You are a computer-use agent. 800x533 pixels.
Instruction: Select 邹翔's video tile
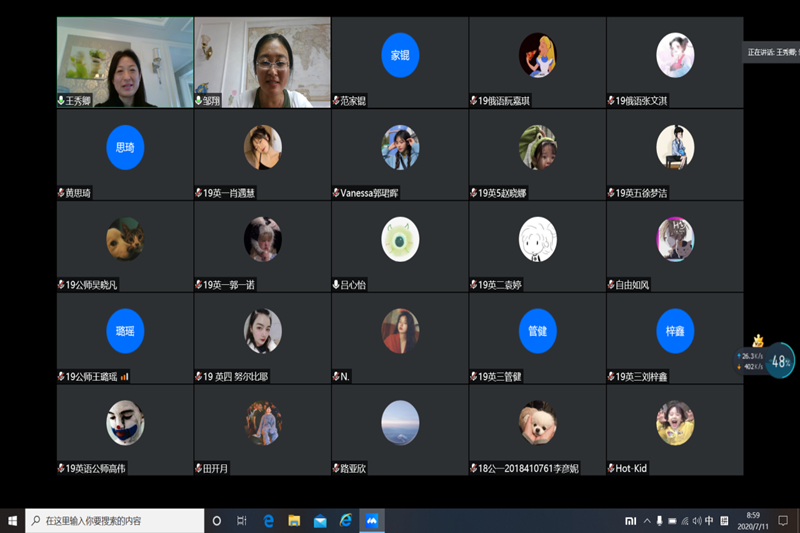click(262, 62)
